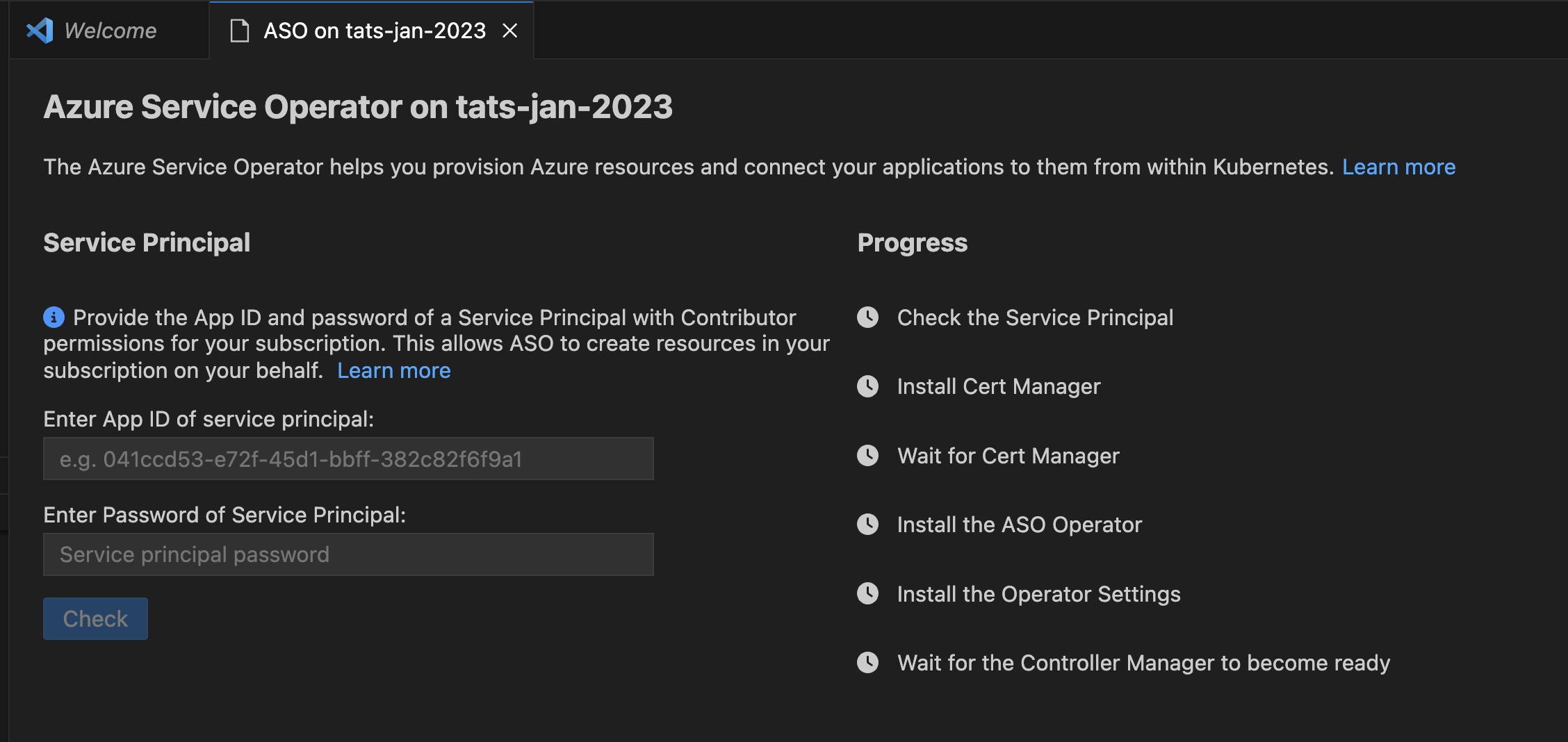Select the 'Install the Operator Settings' step text
1568x742 pixels.
[x=1039, y=594]
